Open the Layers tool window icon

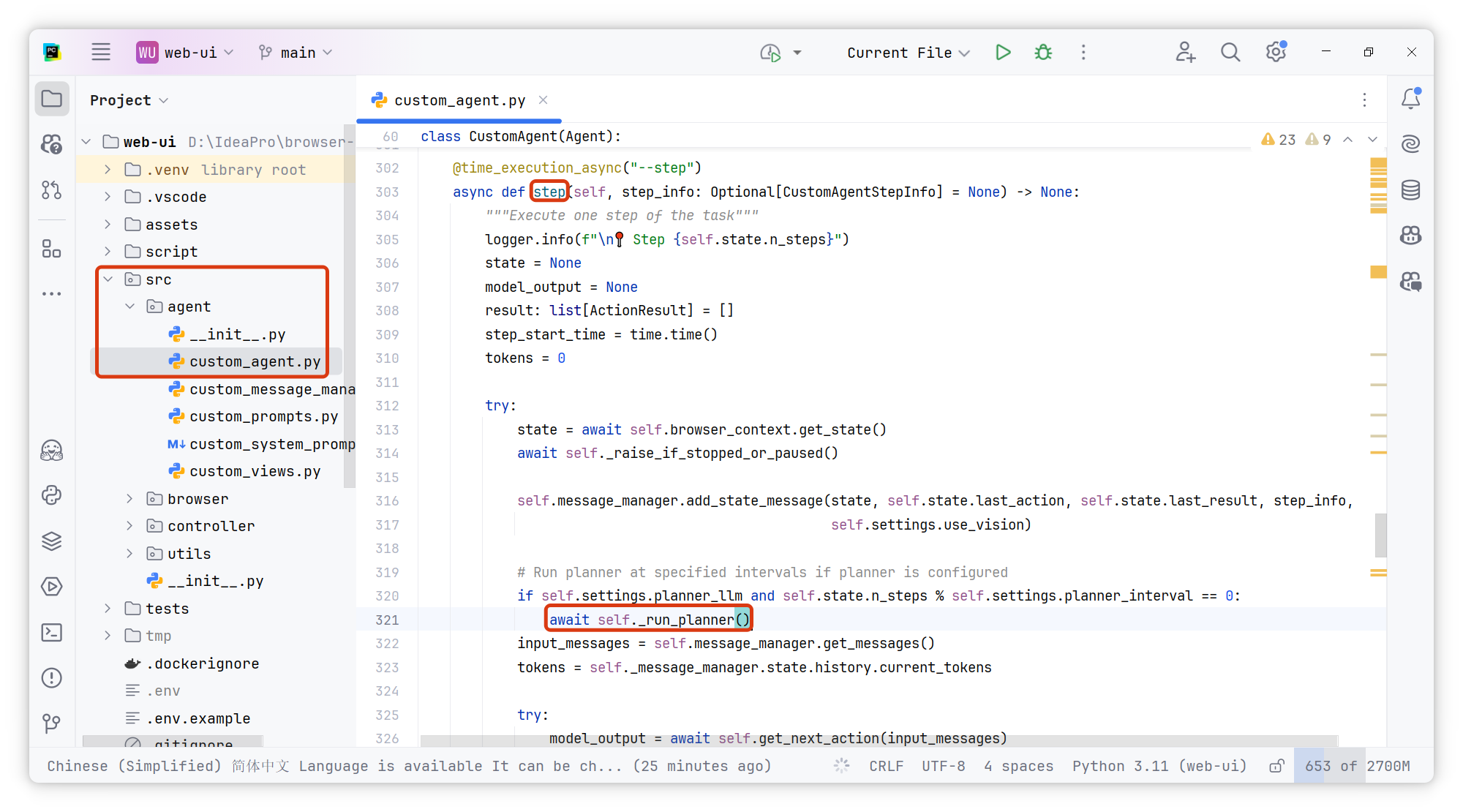click(x=52, y=541)
